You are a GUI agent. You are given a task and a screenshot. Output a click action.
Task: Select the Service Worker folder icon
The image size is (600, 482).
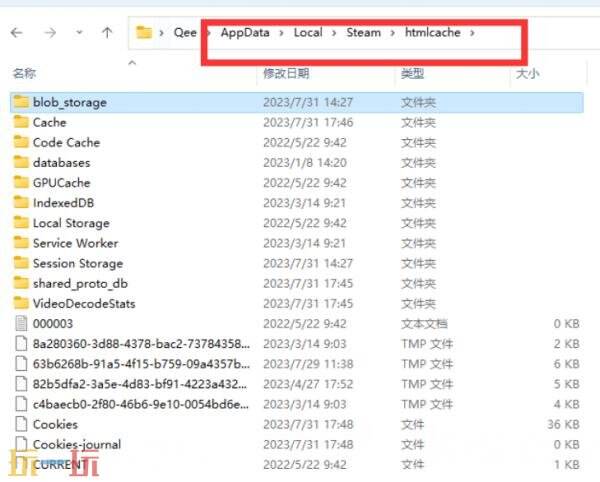pos(21,243)
